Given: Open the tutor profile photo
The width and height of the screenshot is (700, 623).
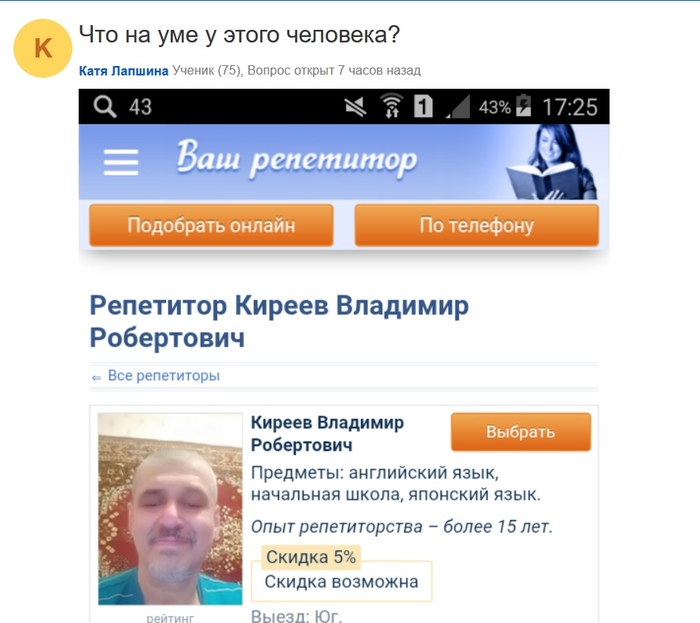Looking at the screenshot, I should click(x=170, y=509).
